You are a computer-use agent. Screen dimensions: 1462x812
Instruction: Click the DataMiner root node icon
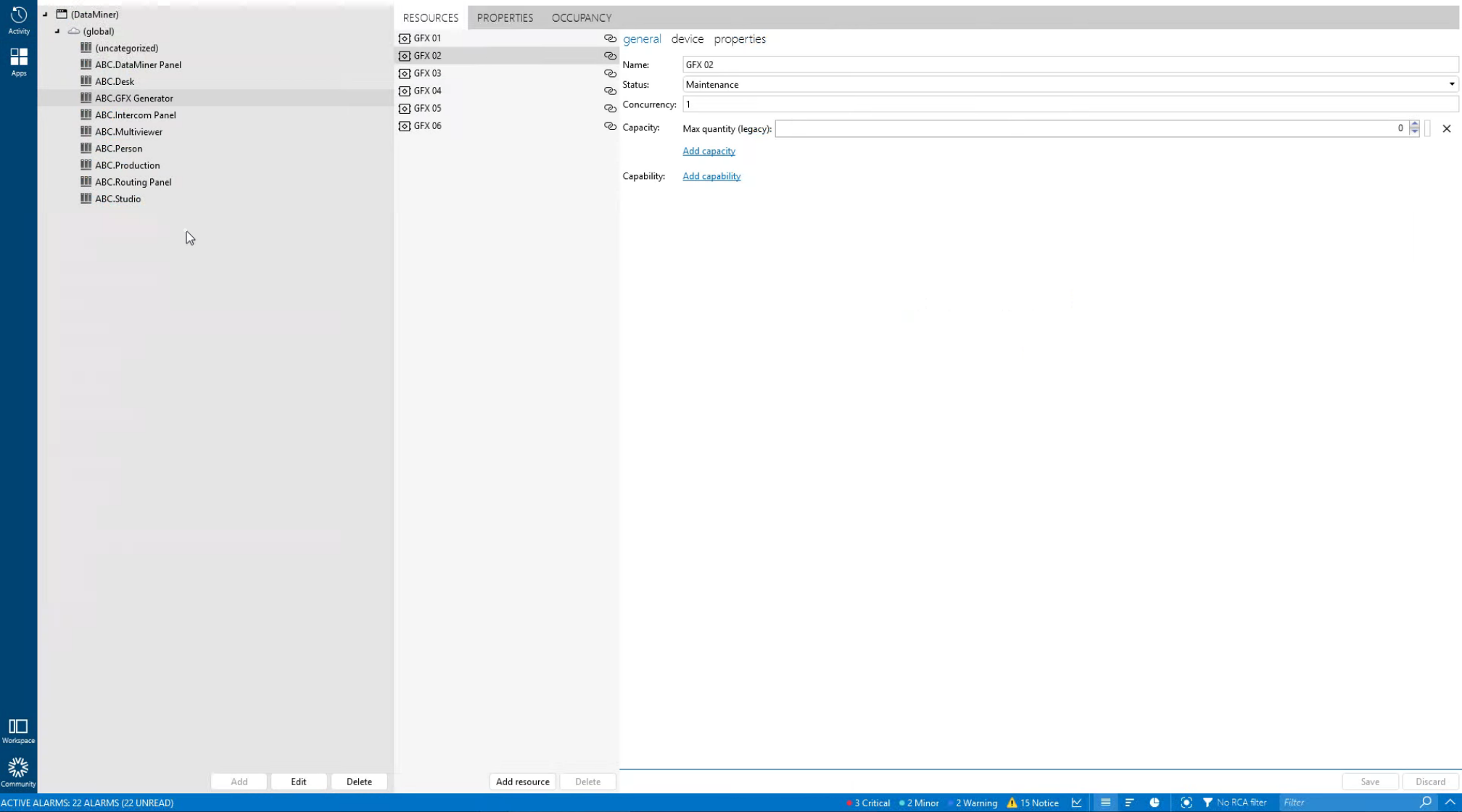click(62, 14)
